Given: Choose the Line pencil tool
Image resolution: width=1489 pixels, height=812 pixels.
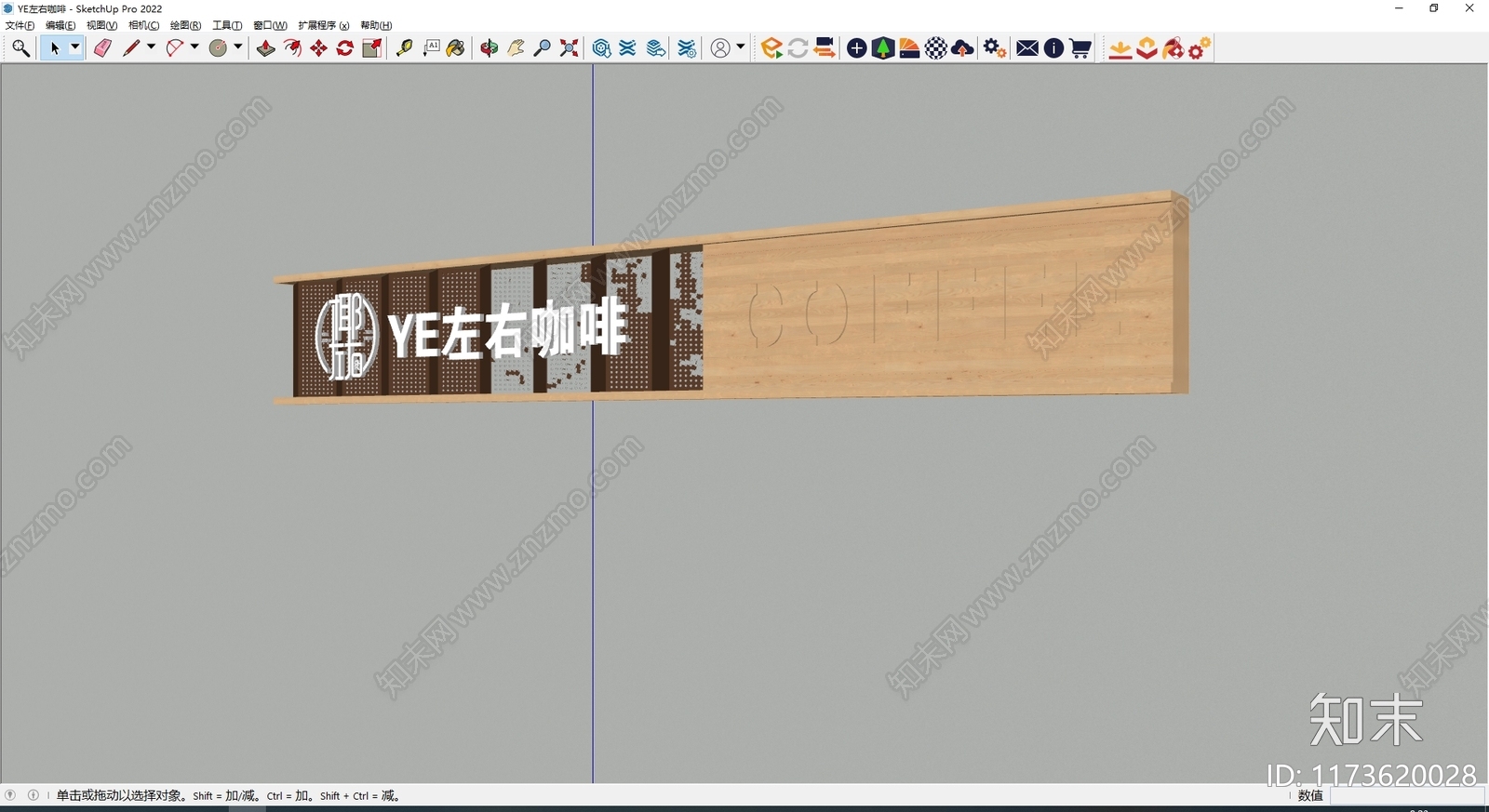Looking at the screenshot, I should pos(131,48).
